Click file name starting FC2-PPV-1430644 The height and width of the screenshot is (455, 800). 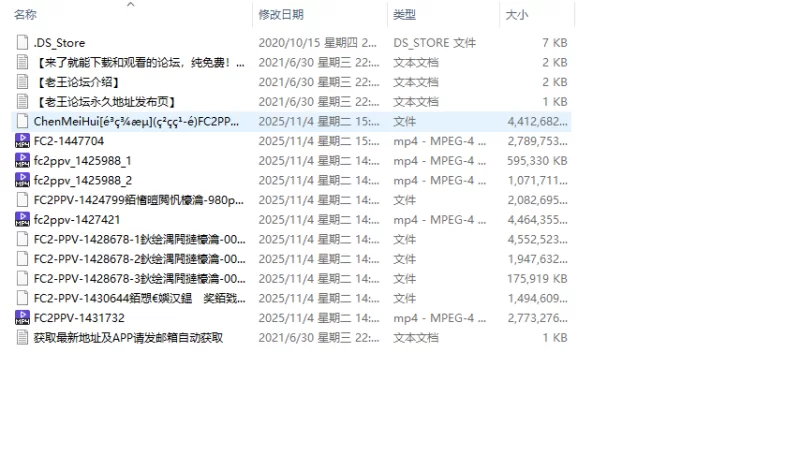[x=140, y=298]
